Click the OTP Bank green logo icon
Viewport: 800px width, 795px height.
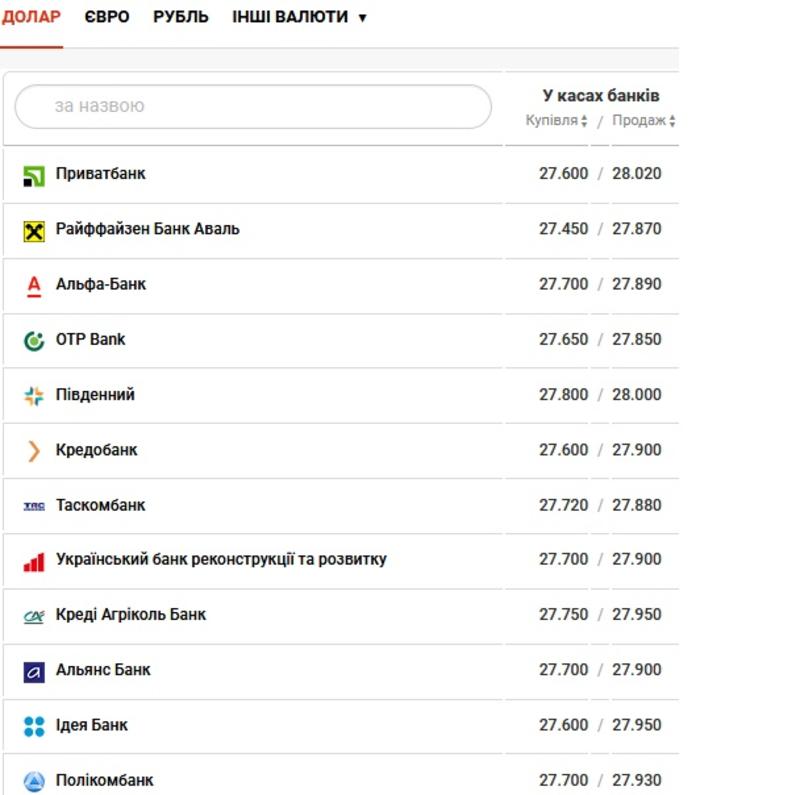[x=34, y=341]
